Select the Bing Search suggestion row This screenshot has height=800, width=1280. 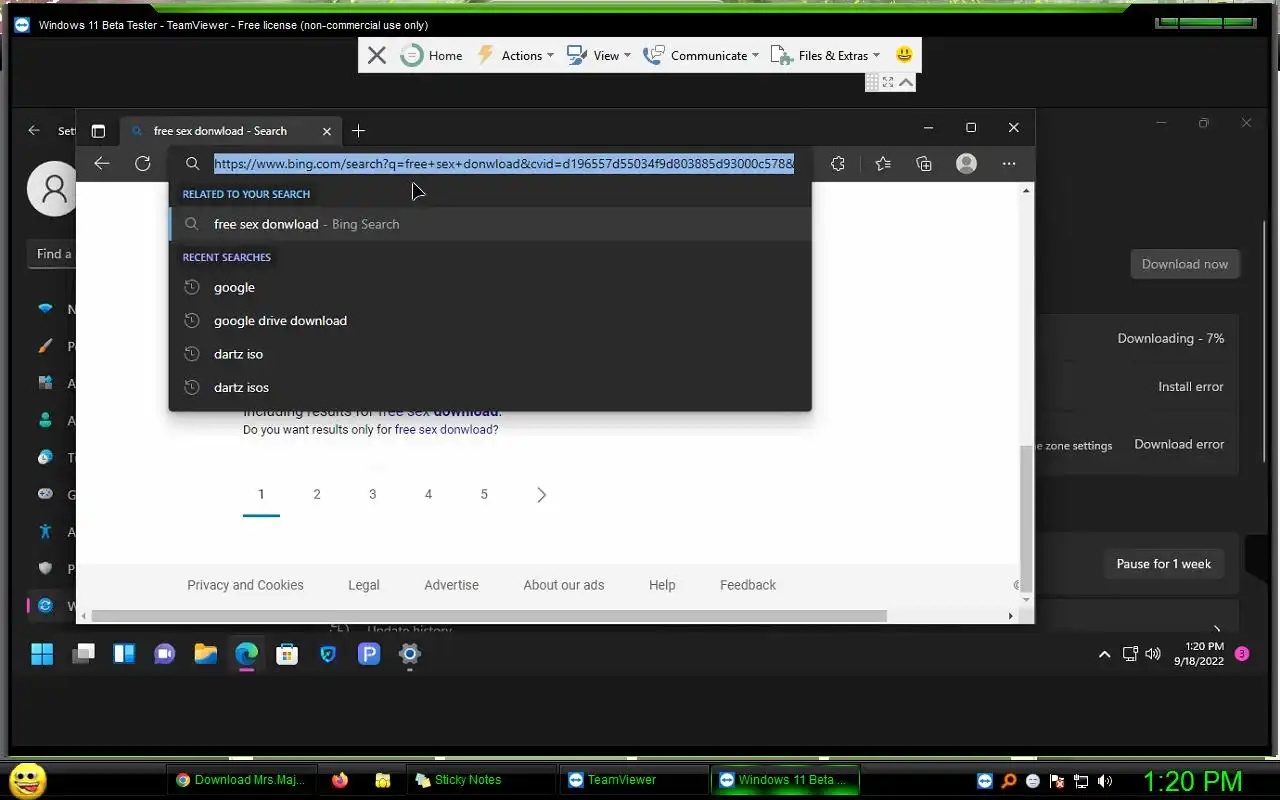(x=490, y=224)
